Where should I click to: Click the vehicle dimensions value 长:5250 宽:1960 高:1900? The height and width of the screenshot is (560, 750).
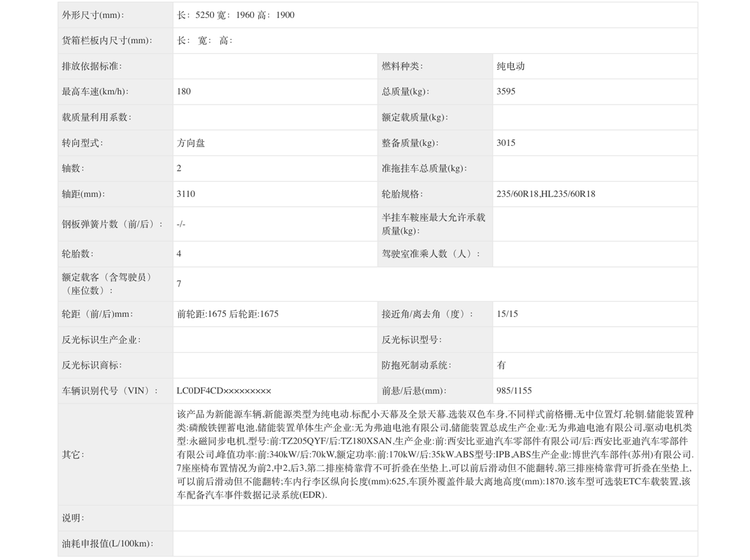pyautogui.click(x=236, y=15)
